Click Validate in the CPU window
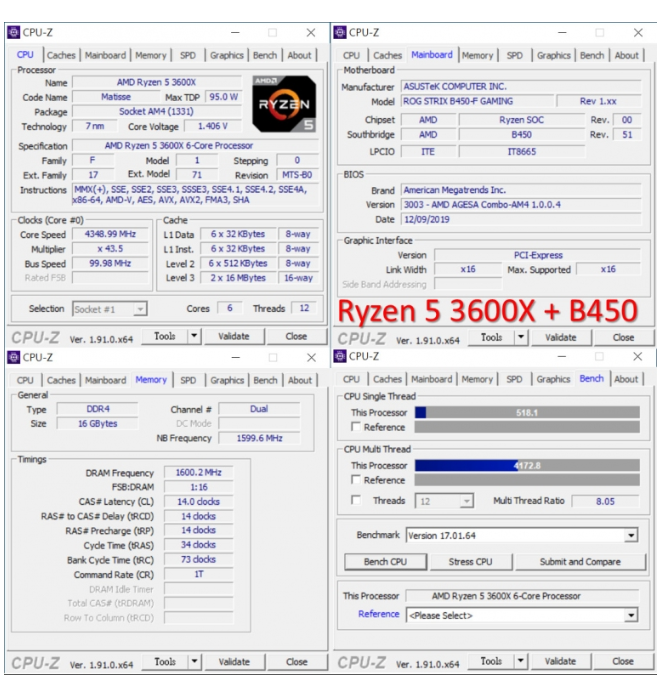 click(x=234, y=336)
